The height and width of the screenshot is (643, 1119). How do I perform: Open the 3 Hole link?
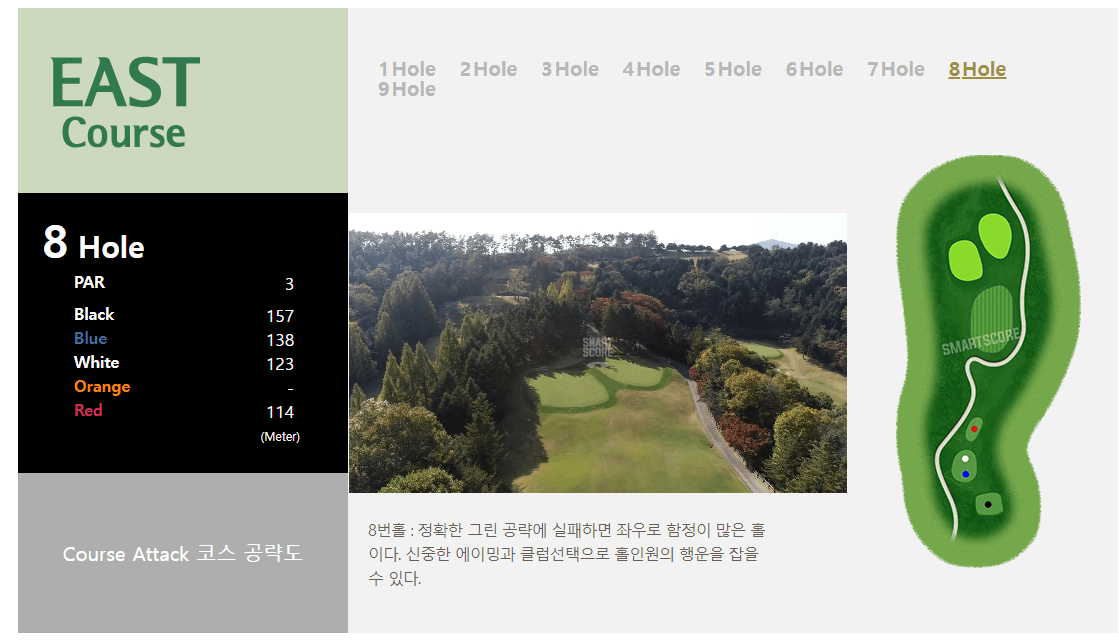click(x=569, y=69)
